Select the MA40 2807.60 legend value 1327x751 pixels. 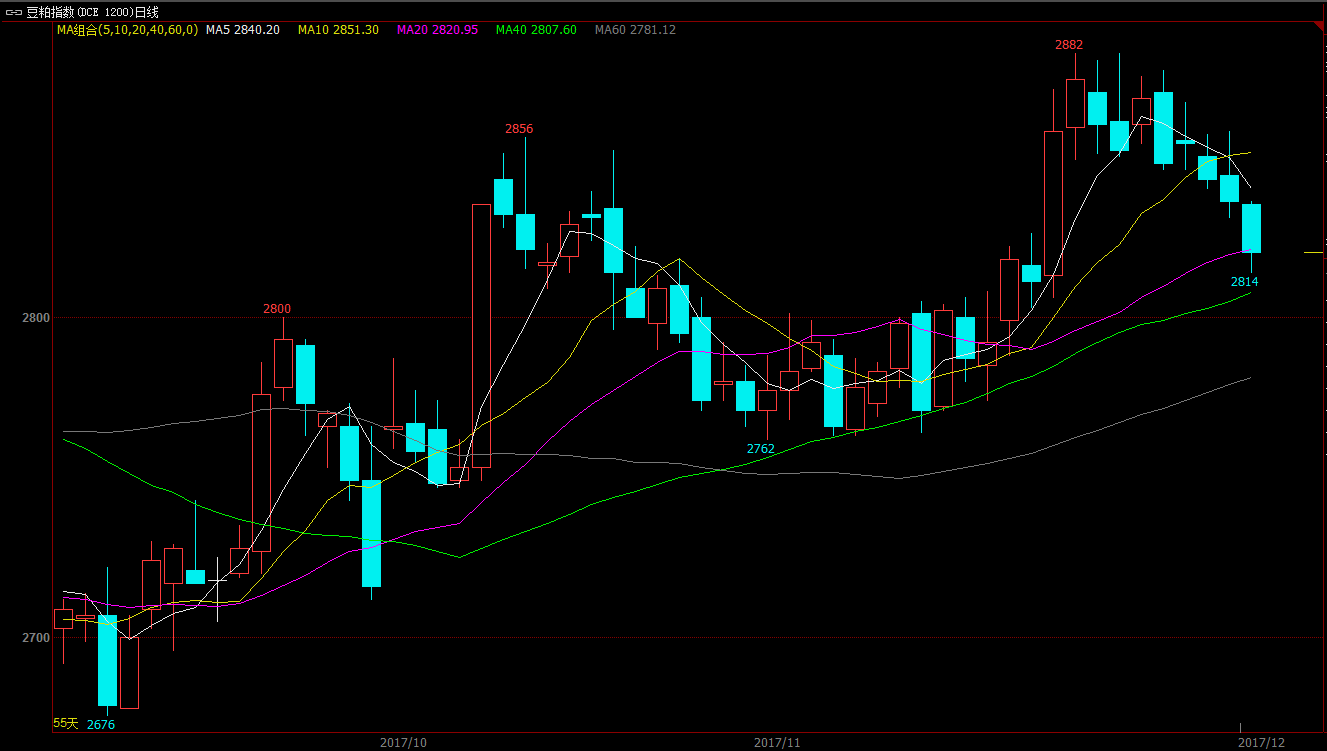tap(536, 30)
